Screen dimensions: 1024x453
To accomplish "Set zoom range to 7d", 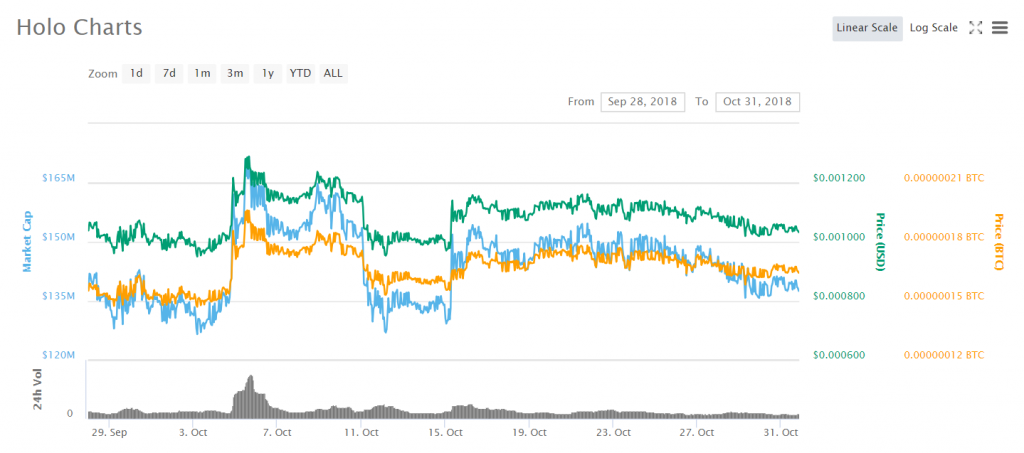I will (169, 73).
